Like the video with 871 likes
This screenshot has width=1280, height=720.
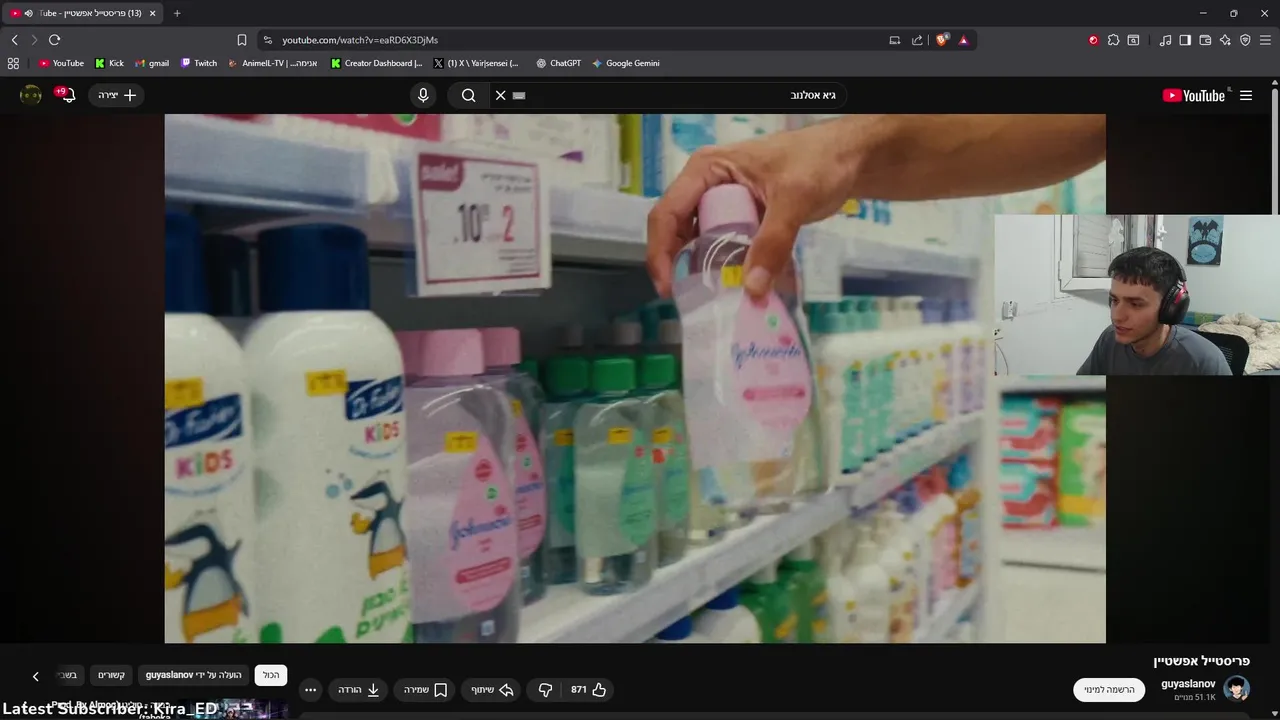[589, 689]
